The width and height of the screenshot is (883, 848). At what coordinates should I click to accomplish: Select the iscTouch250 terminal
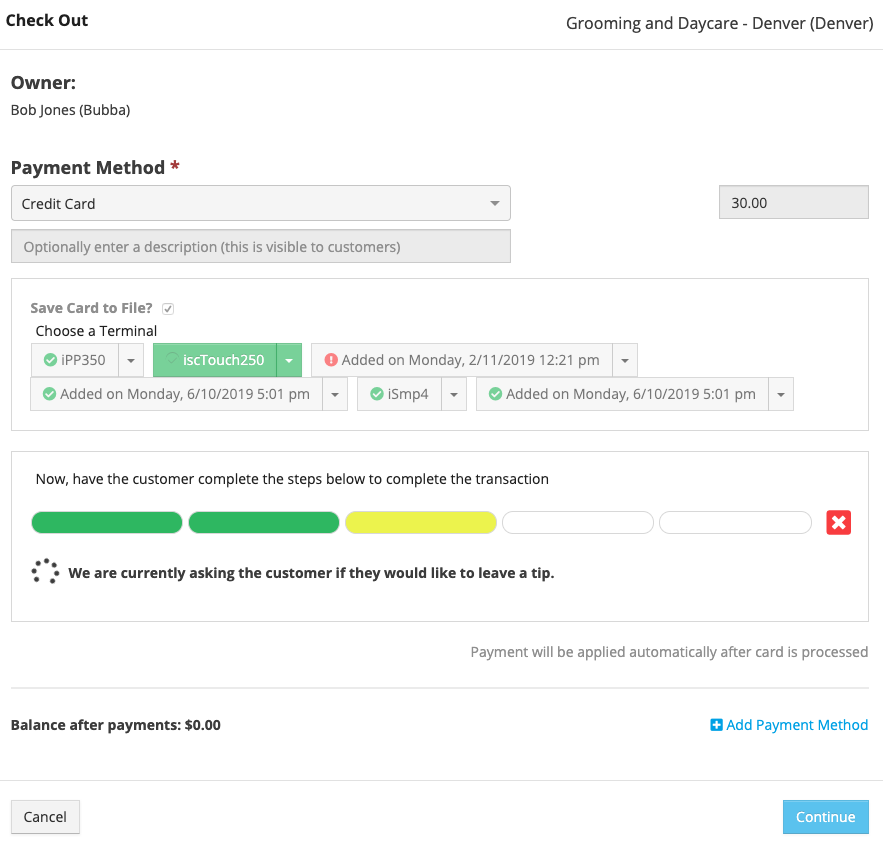pyautogui.click(x=215, y=360)
